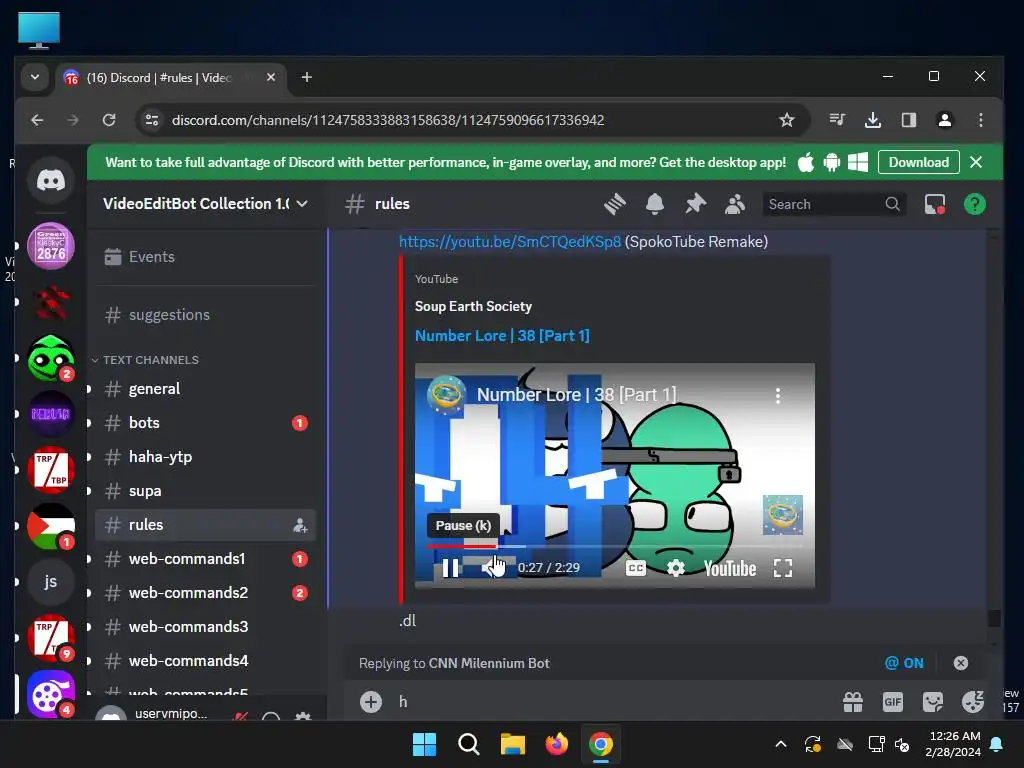Image resolution: width=1024 pixels, height=768 pixels.
Task: Open Windows Start menu
Action: (x=424, y=744)
